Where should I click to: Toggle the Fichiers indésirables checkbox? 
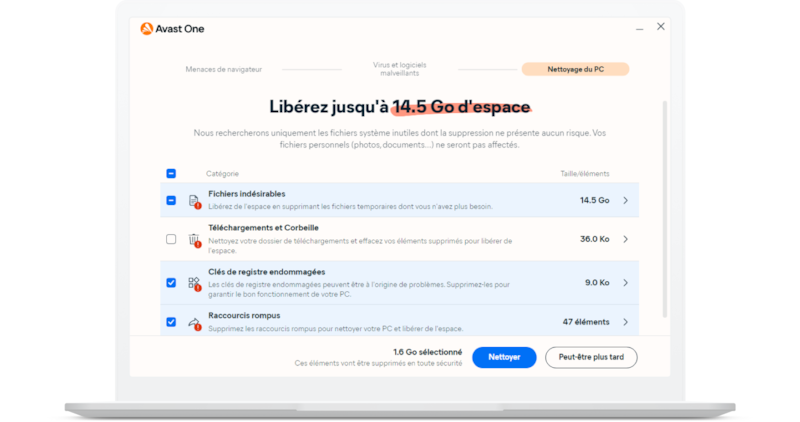(171, 201)
